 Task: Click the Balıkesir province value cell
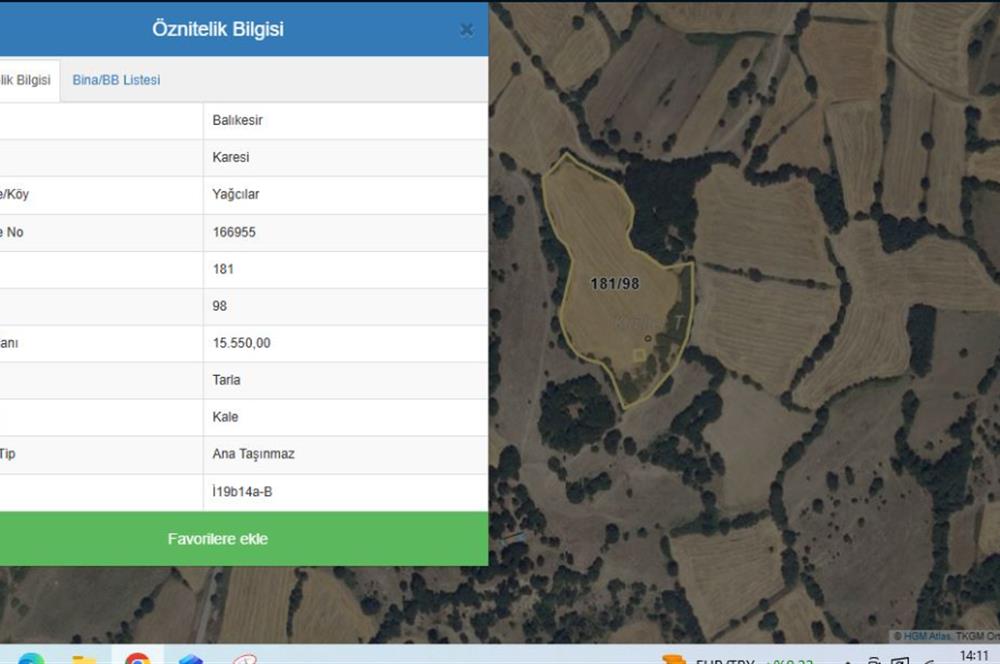click(238, 121)
